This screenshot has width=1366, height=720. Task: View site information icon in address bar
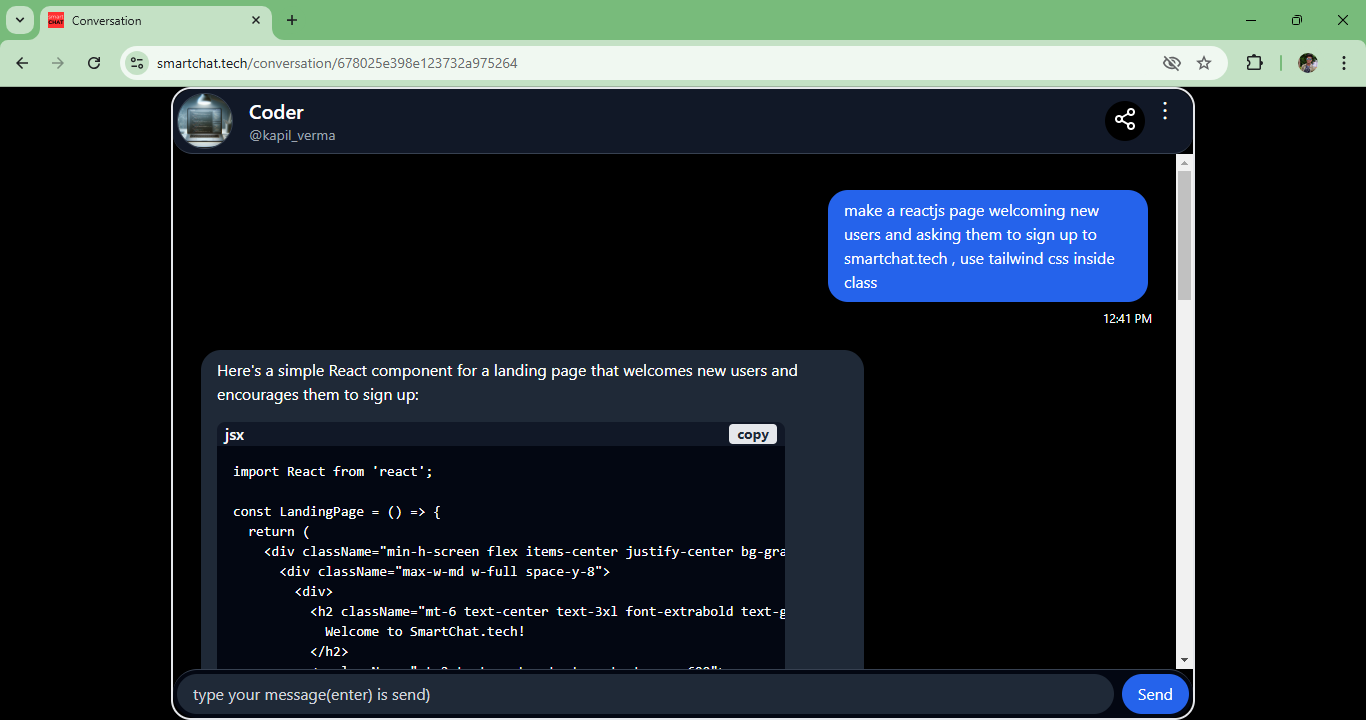tap(137, 63)
